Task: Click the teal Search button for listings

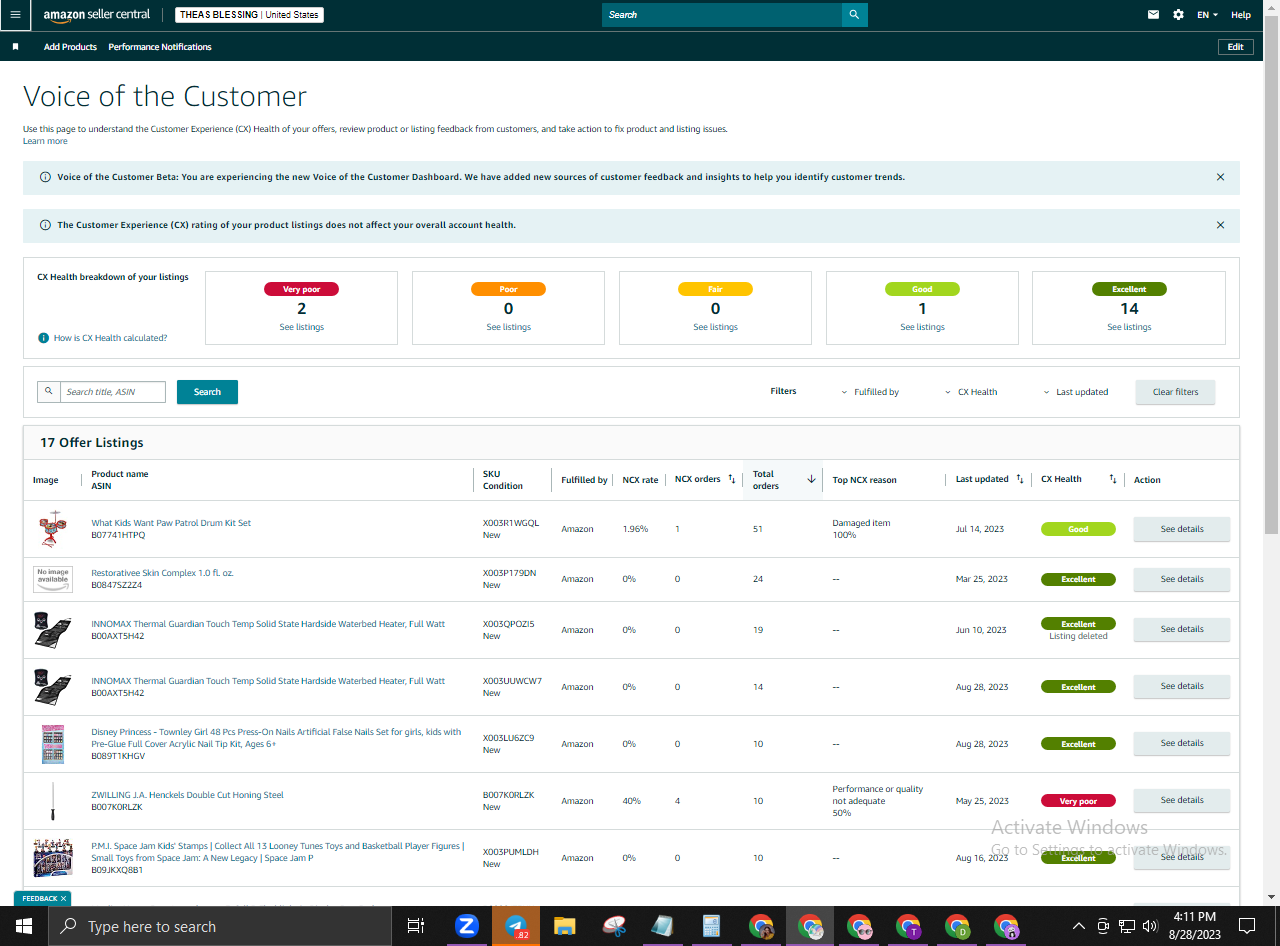Action: pos(207,392)
